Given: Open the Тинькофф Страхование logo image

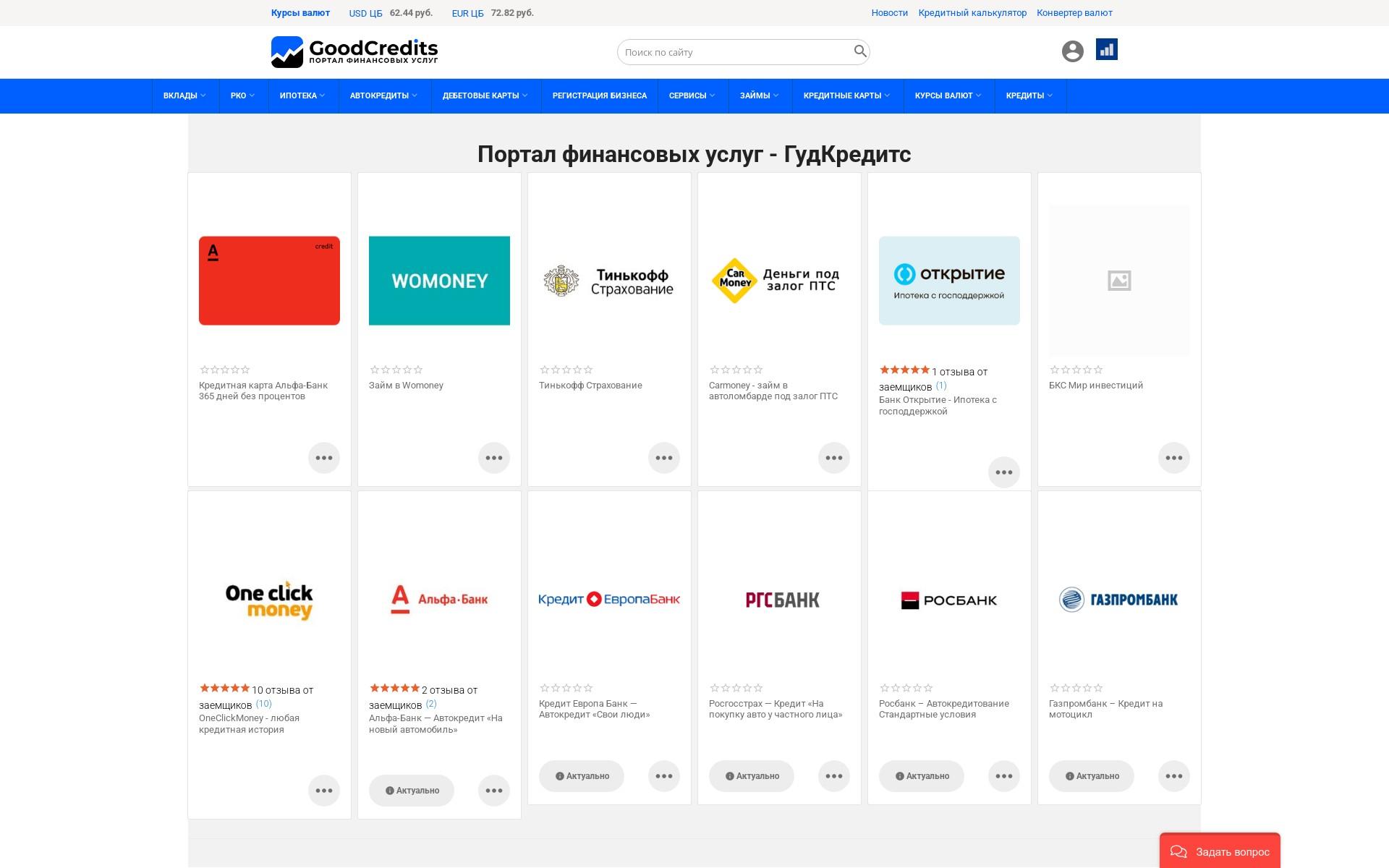Looking at the screenshot, I should click(x=609, y=281).
